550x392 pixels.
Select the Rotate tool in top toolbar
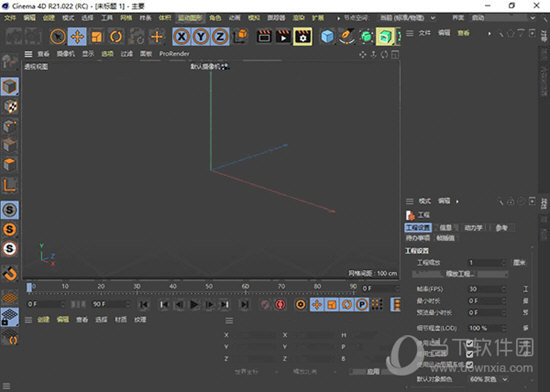pos(116,37)
